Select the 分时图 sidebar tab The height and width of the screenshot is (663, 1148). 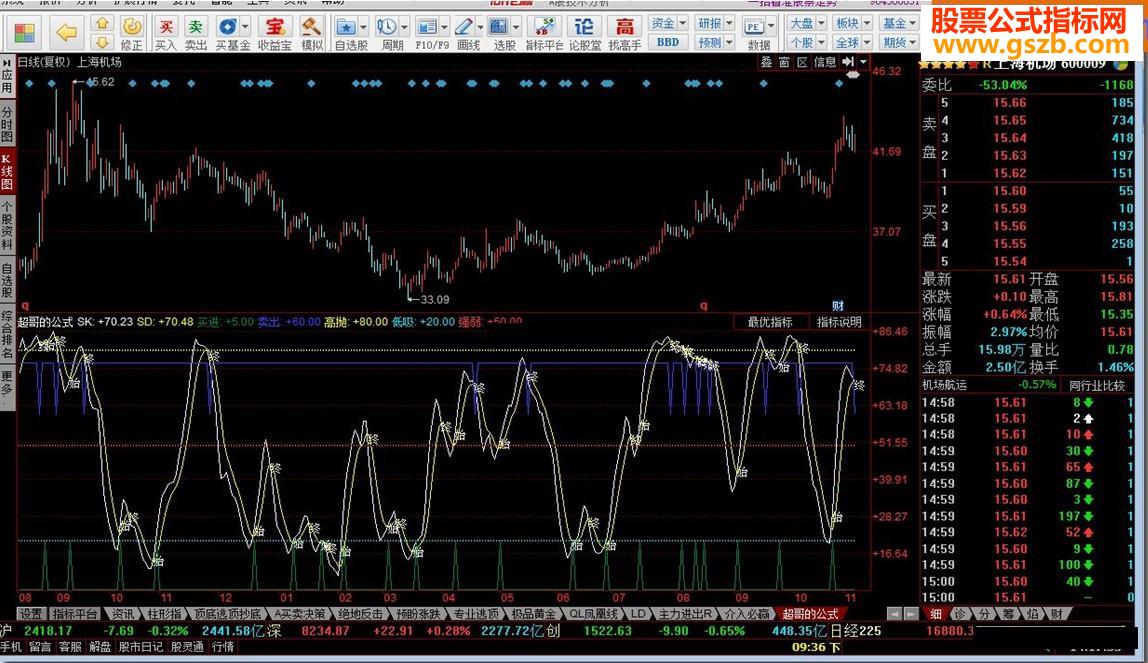pyautogui.click(x=7, y=124)
